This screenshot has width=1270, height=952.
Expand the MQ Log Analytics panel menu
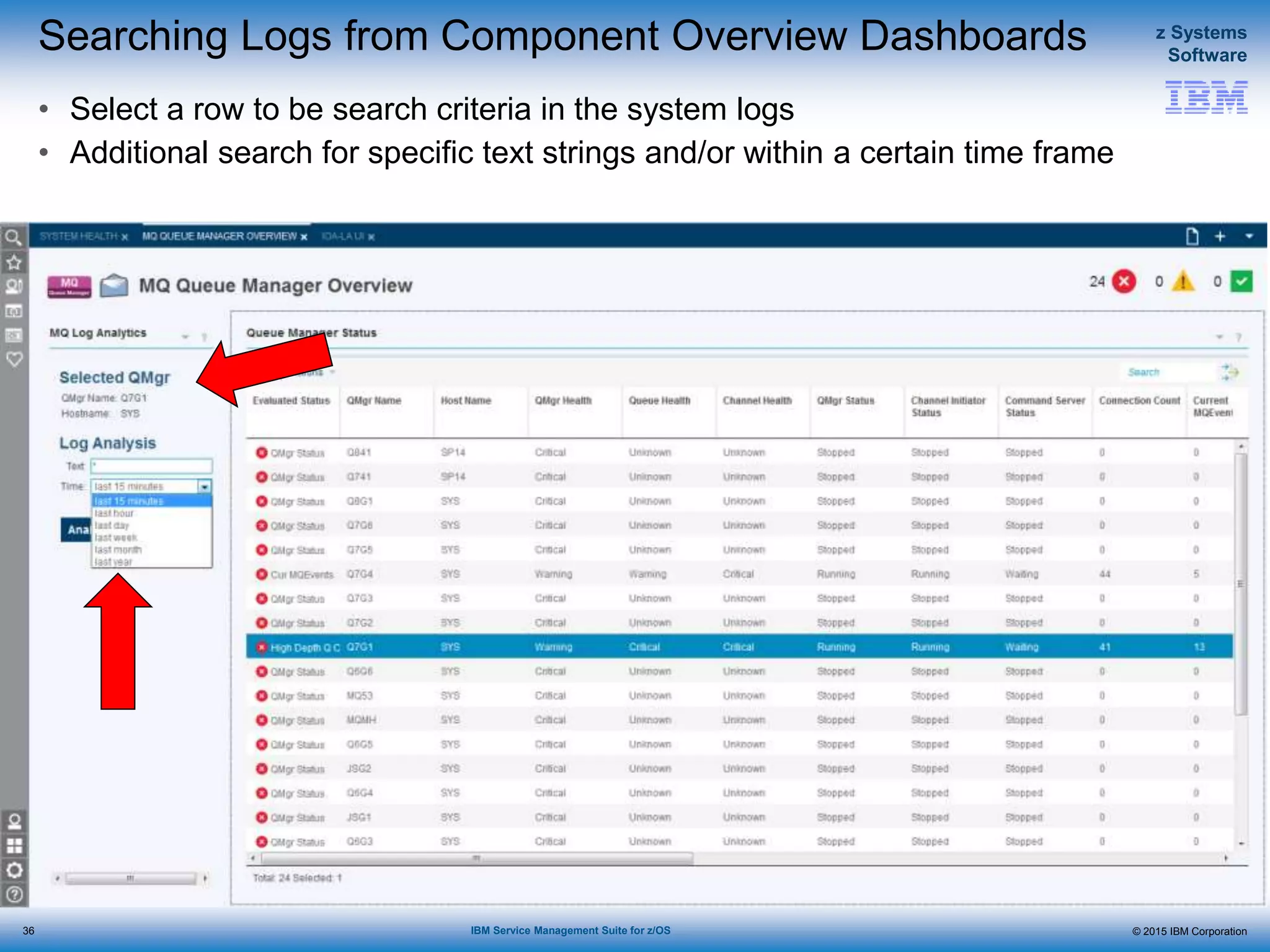(x=185, y=337)
